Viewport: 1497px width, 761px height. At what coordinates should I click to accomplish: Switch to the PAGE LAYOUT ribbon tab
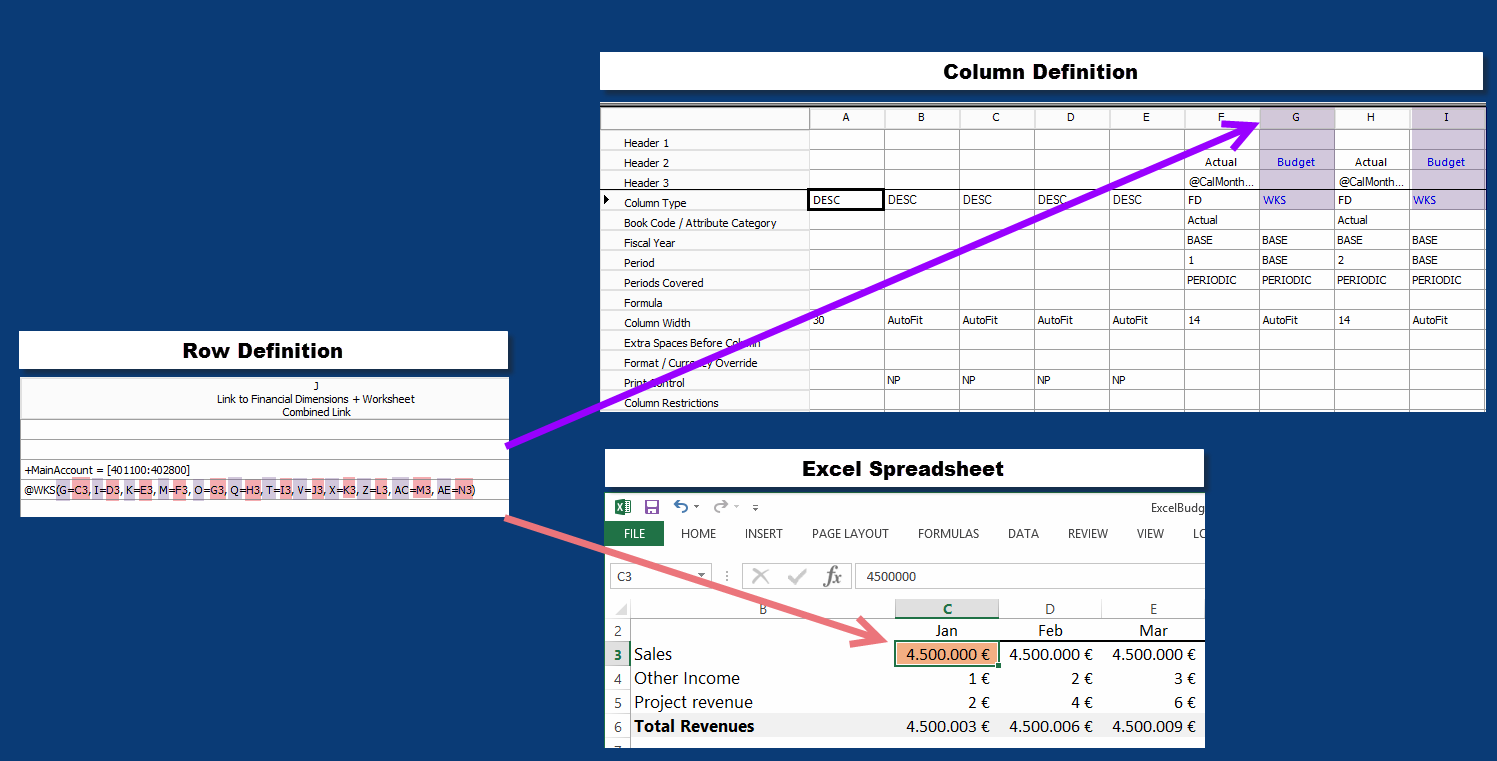pyautogui.click(x=850, y=534)
